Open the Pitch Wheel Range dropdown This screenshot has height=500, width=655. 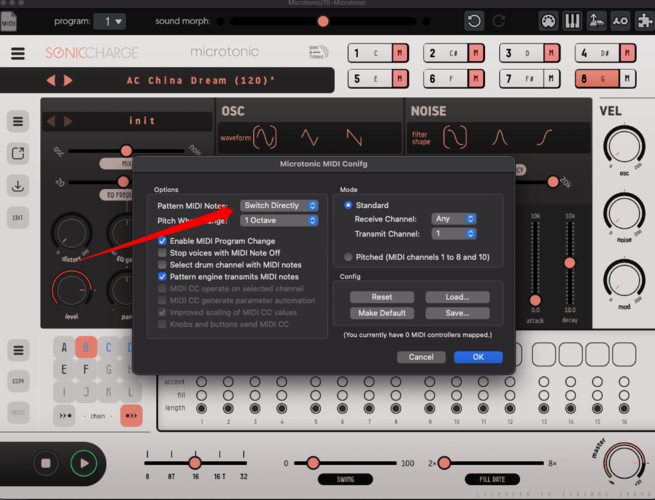click(x=279, y=221)
